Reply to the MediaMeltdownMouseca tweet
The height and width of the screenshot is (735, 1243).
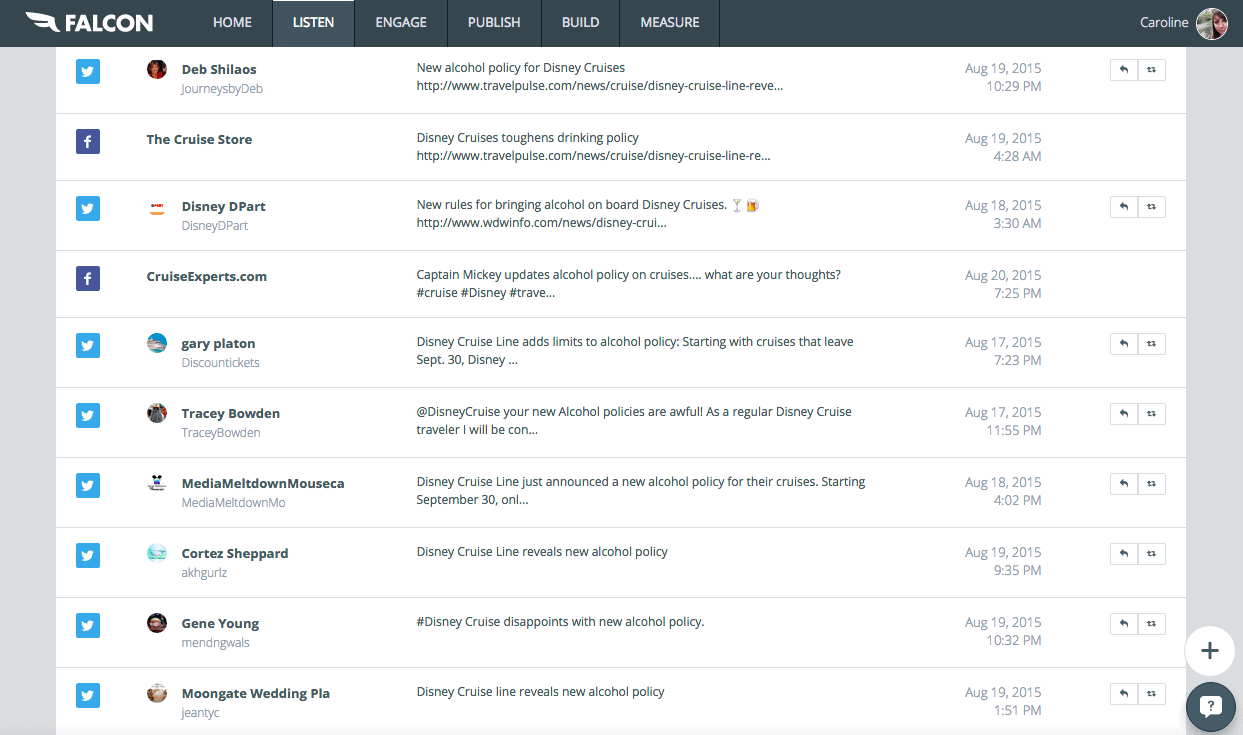pyautogui.click(x=1124, y=484)
